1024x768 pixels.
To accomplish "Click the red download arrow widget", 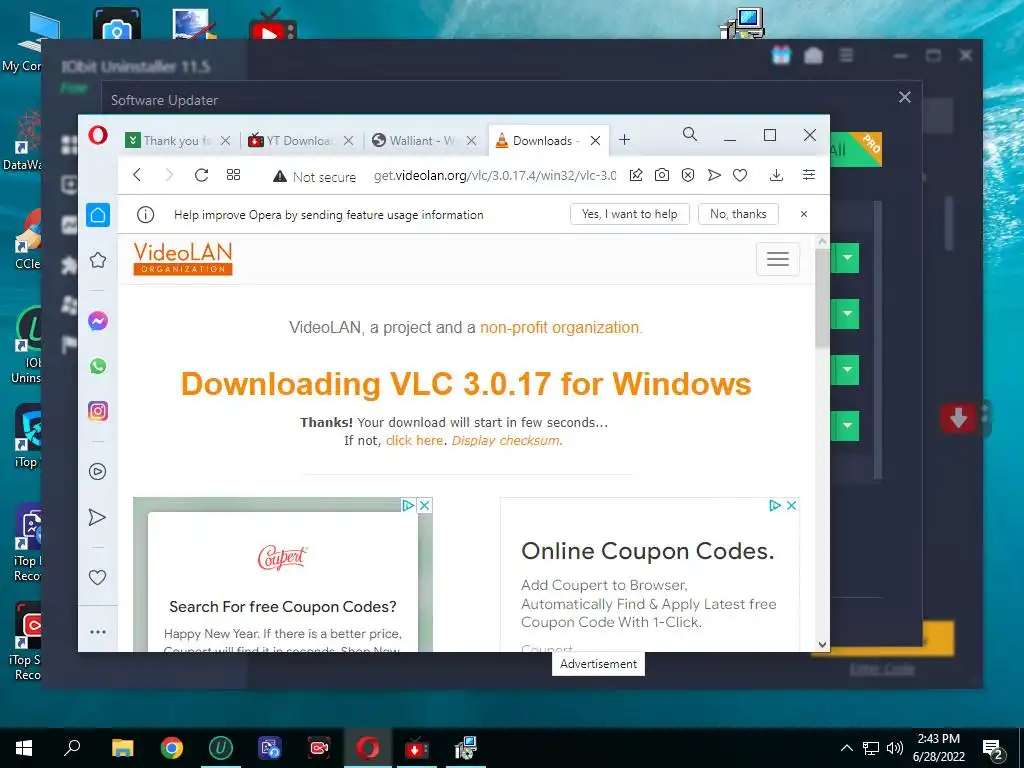I will coord(958,417).
